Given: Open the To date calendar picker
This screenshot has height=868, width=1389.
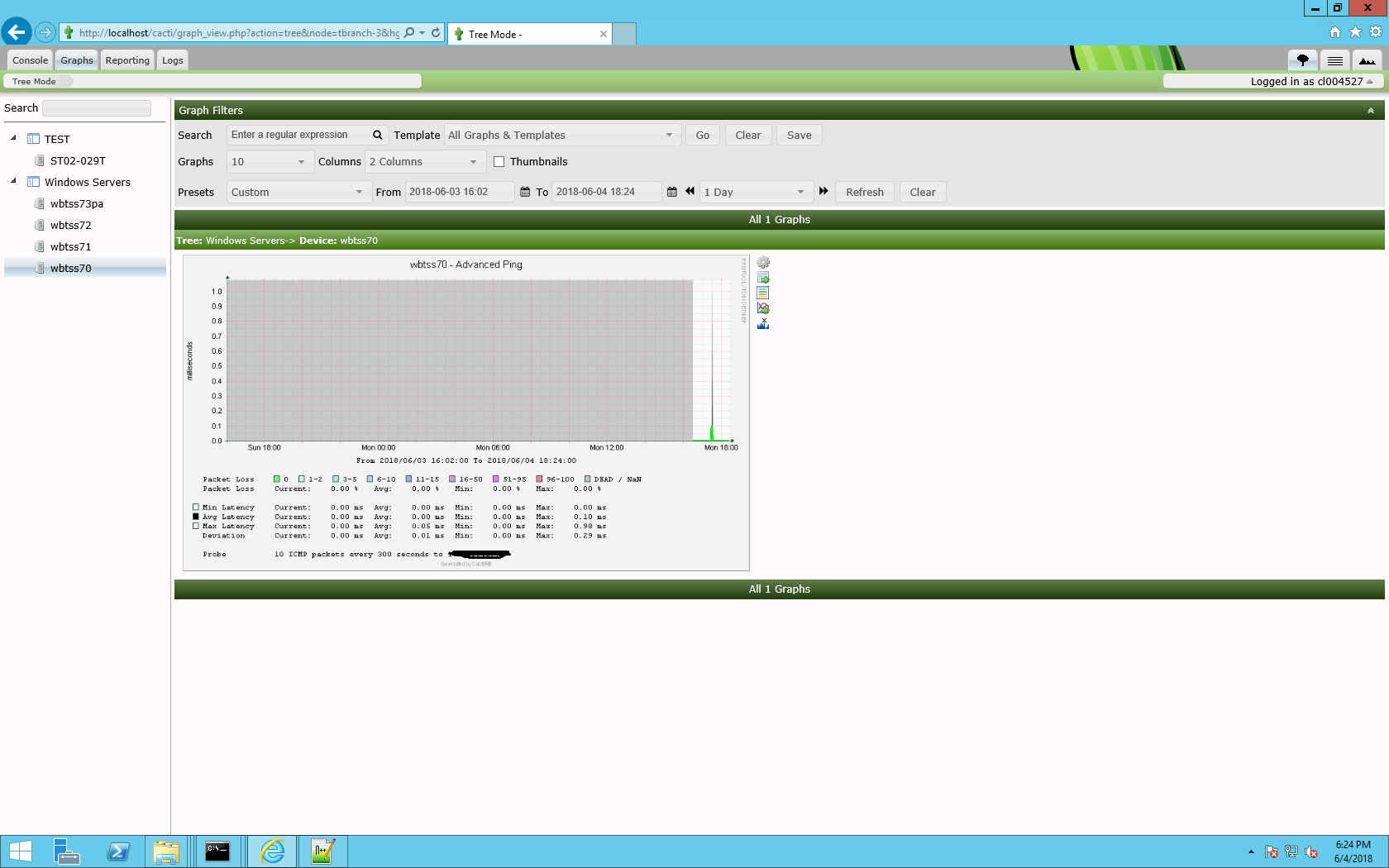Looking at the screenshot, I should [672, 192].
